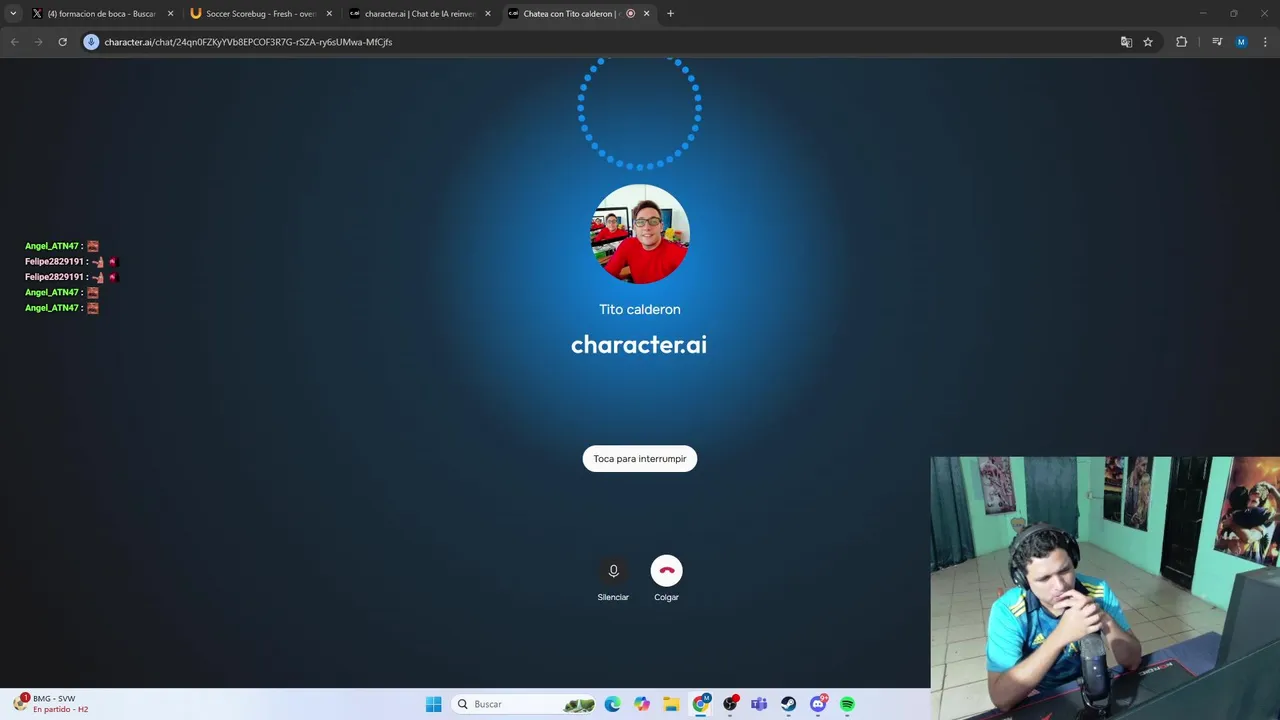Reload the character.ai page
Screen dimensions: 1280x720
pos(62,42)
